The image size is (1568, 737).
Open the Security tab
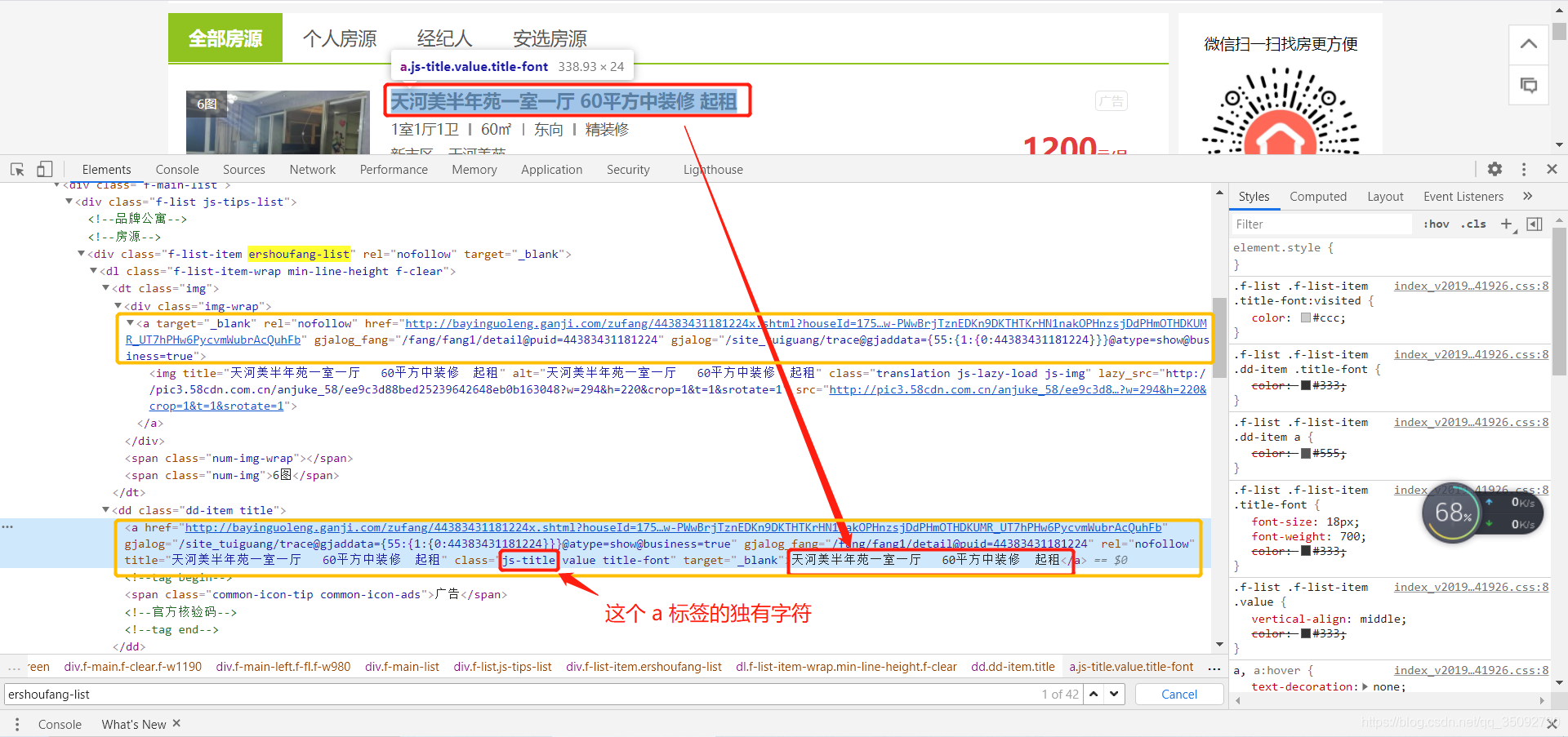[x=628, y=169]
